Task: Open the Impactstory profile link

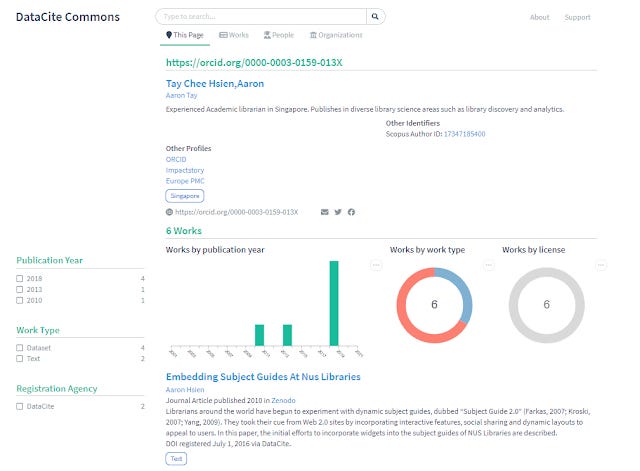Action: [x=184, y=170]
